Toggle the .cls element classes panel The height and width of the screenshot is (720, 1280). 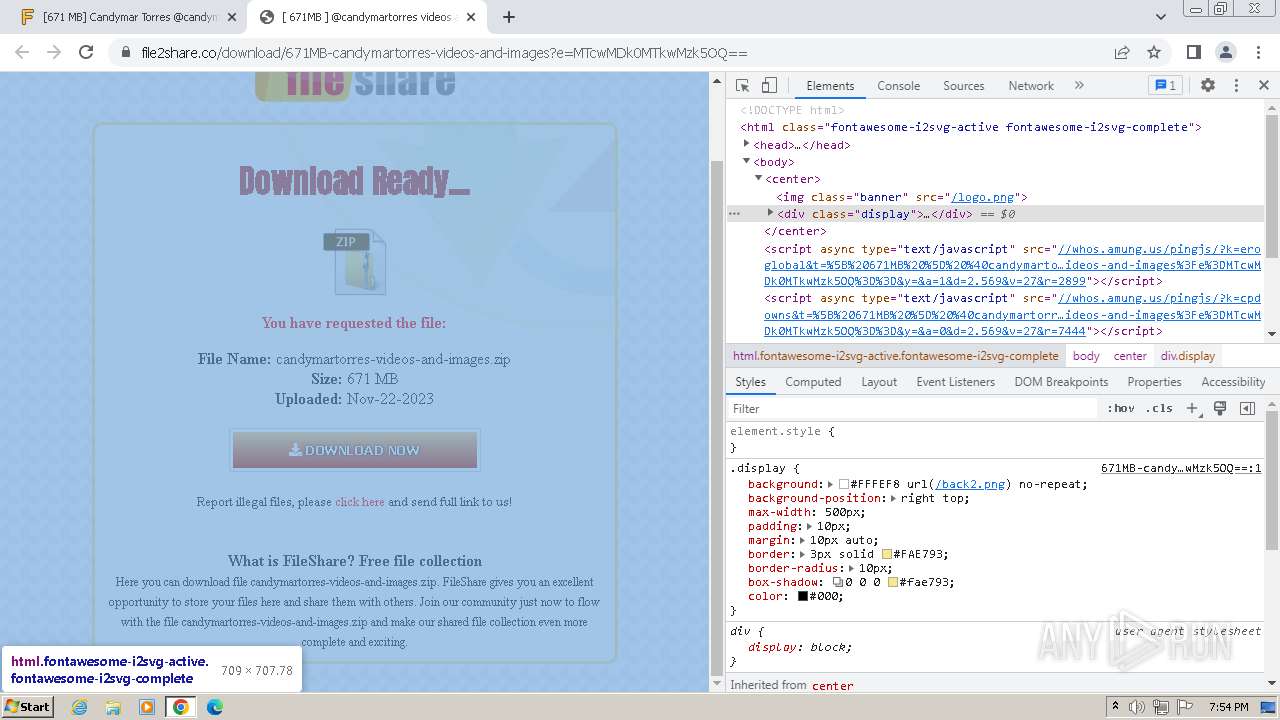pyautogui.click(x=1160, y=408)
